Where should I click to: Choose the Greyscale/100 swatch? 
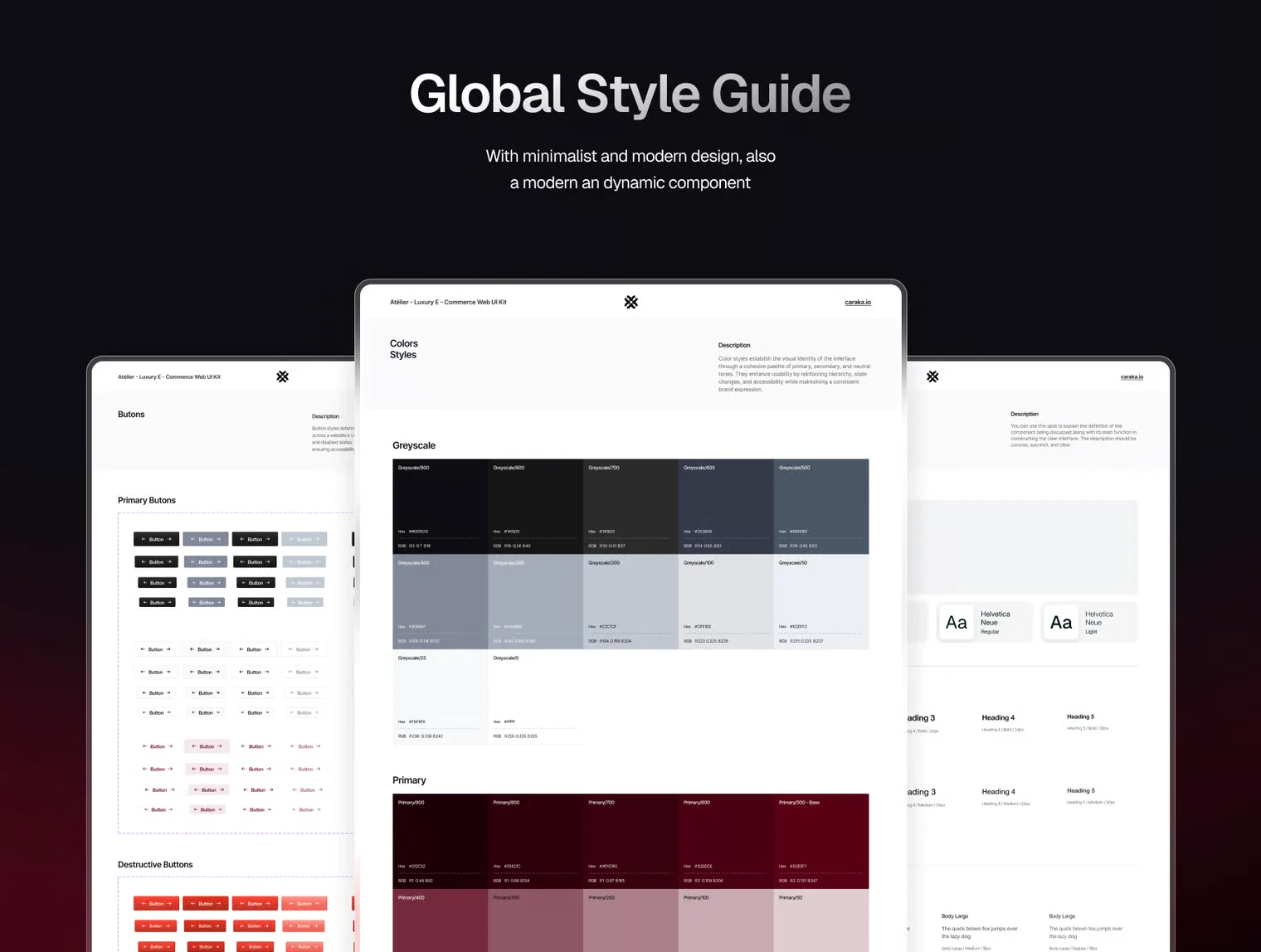726,601
